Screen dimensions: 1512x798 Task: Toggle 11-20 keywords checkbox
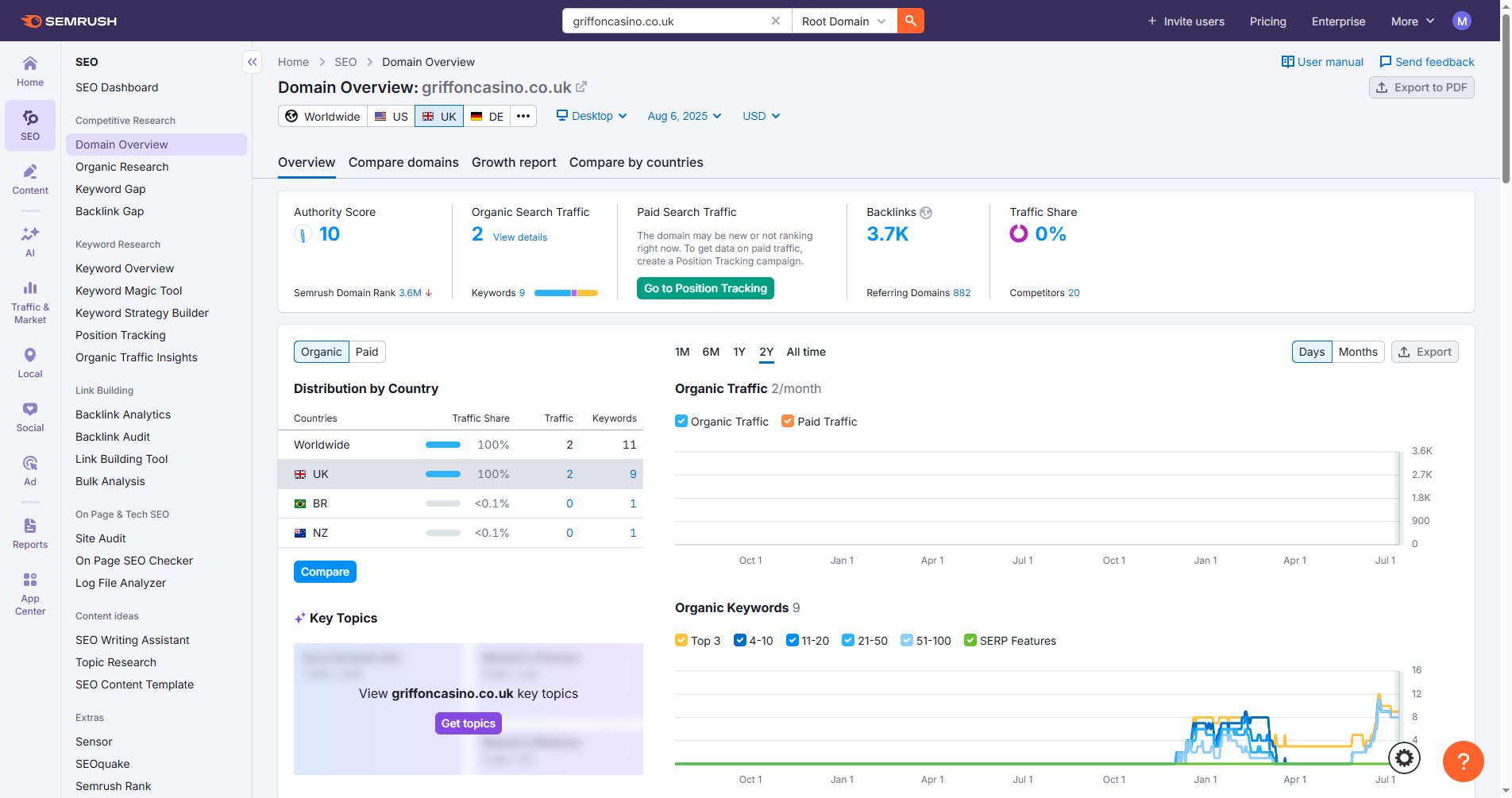point(793,640)
